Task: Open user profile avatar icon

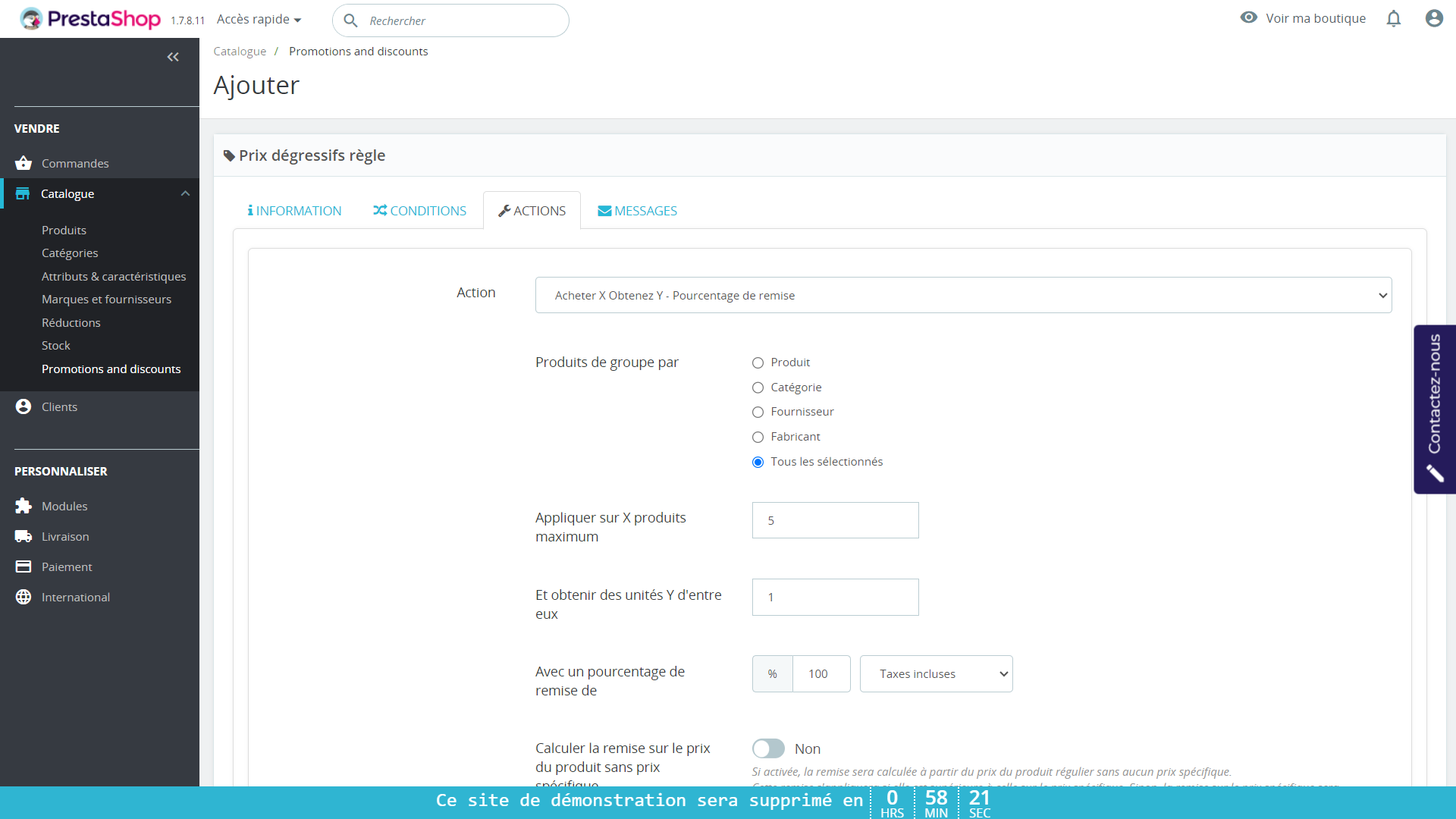Action: [x=1433, y=18]
